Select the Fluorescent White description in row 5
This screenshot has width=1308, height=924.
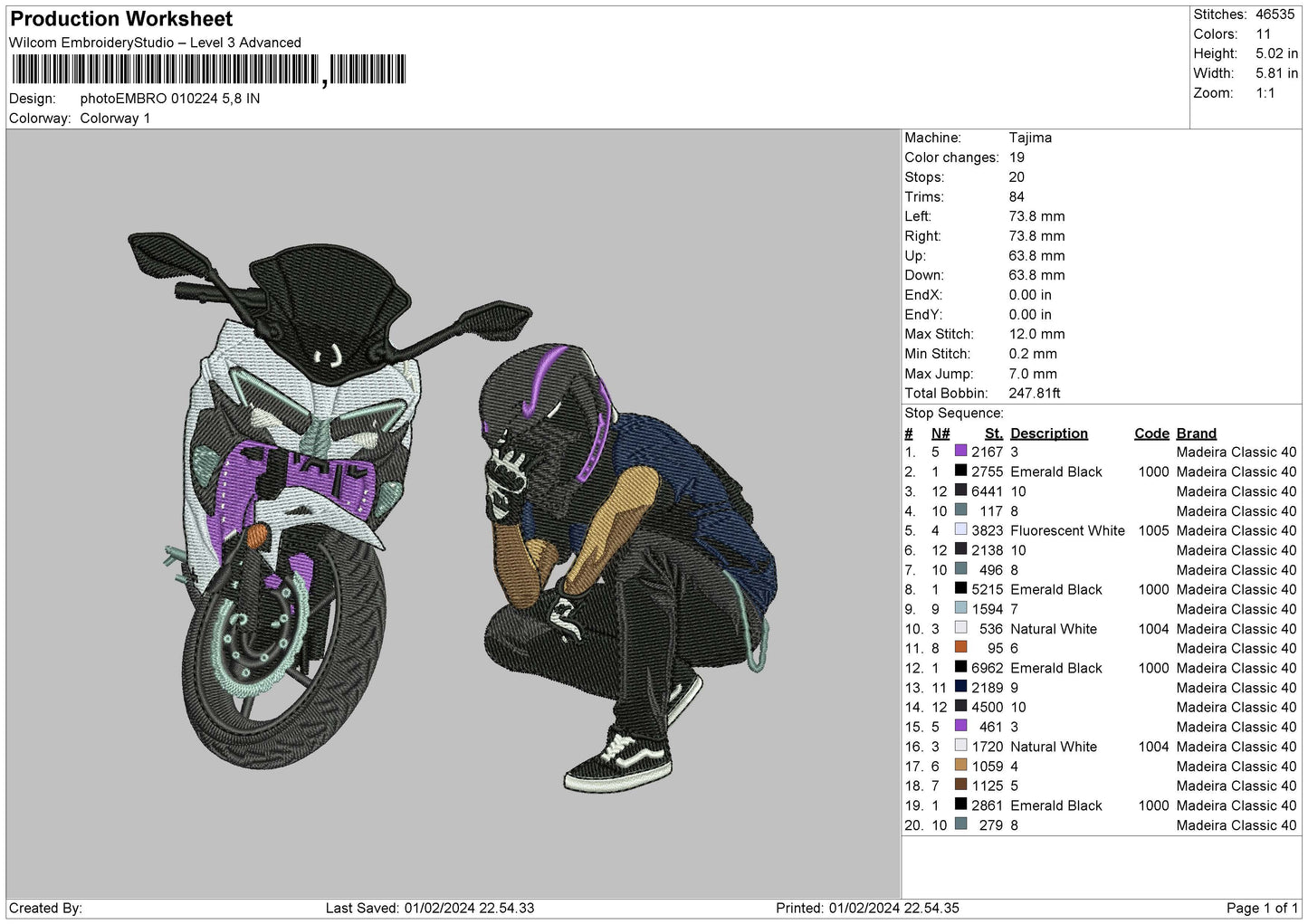[1067, 530]
